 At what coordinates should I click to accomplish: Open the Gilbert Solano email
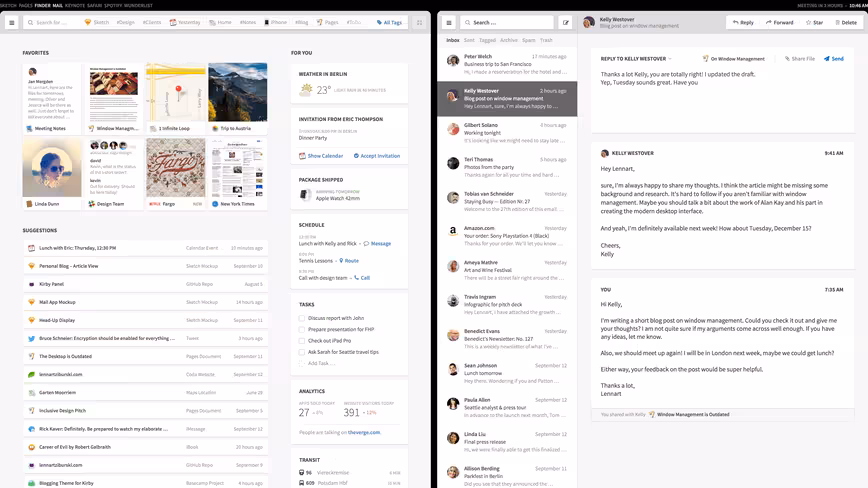[507, 133]
